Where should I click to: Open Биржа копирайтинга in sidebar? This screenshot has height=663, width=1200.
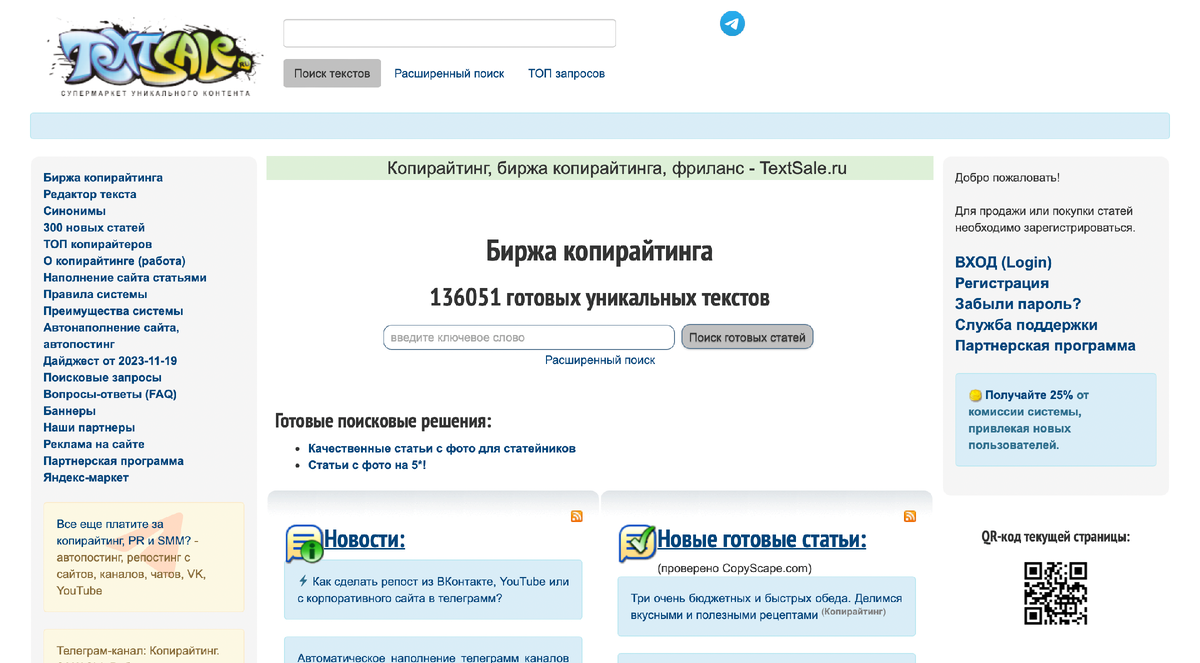(103, 177)
